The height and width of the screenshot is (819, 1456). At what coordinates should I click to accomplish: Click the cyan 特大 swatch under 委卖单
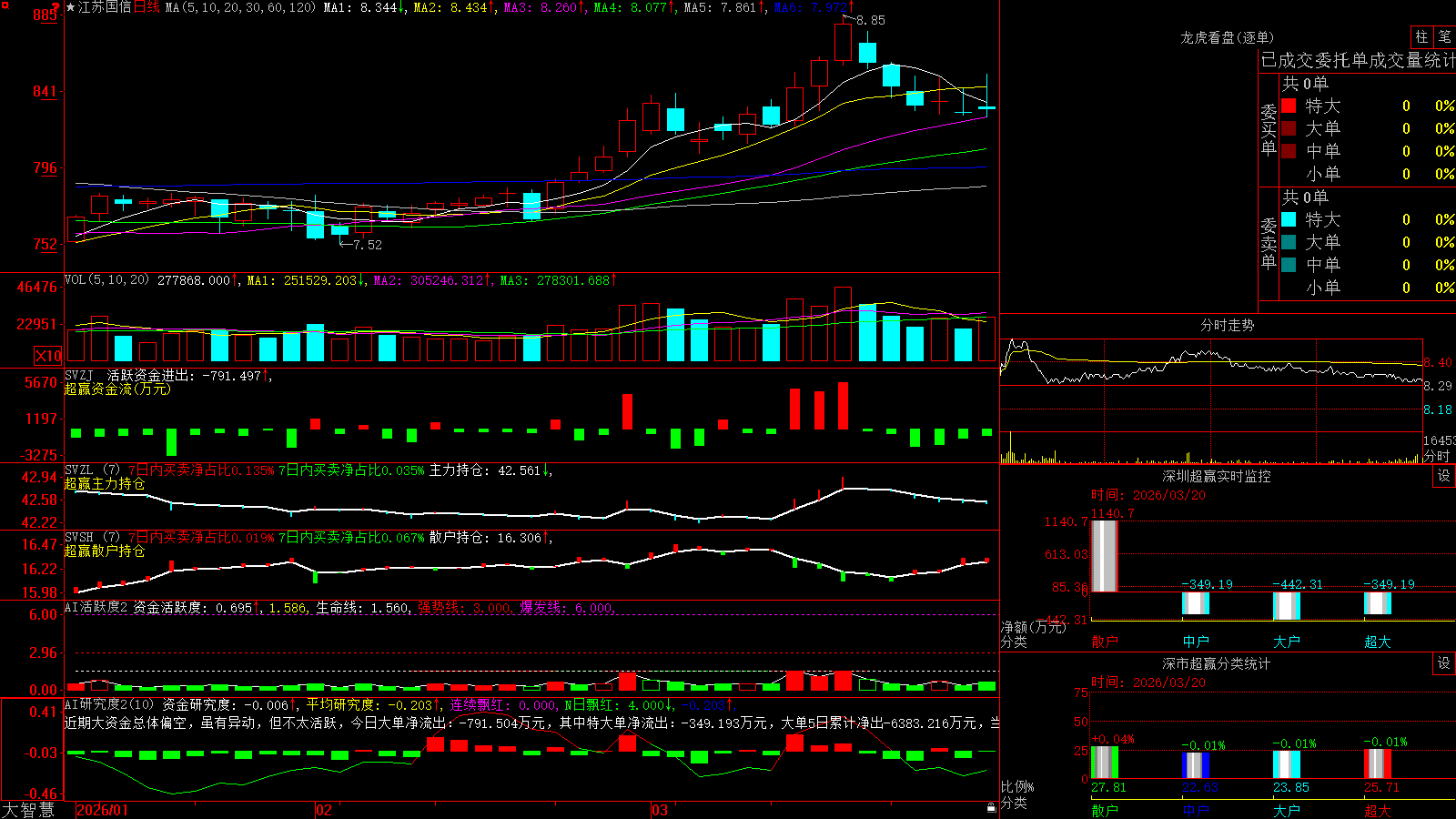(1289, 219)
